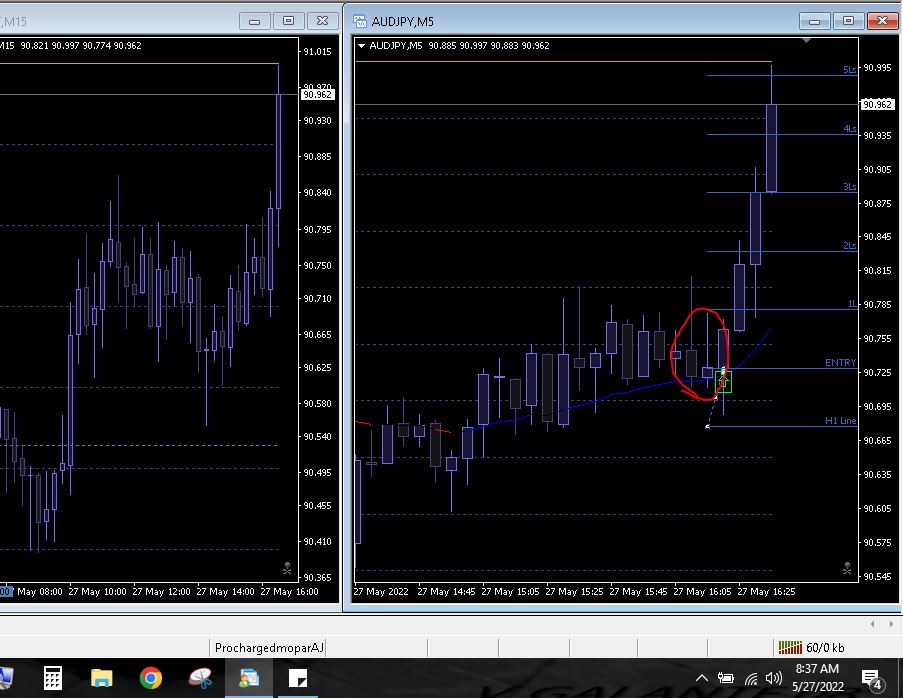Click the 90.962 price tag on M15 chart

pos(317,94)
